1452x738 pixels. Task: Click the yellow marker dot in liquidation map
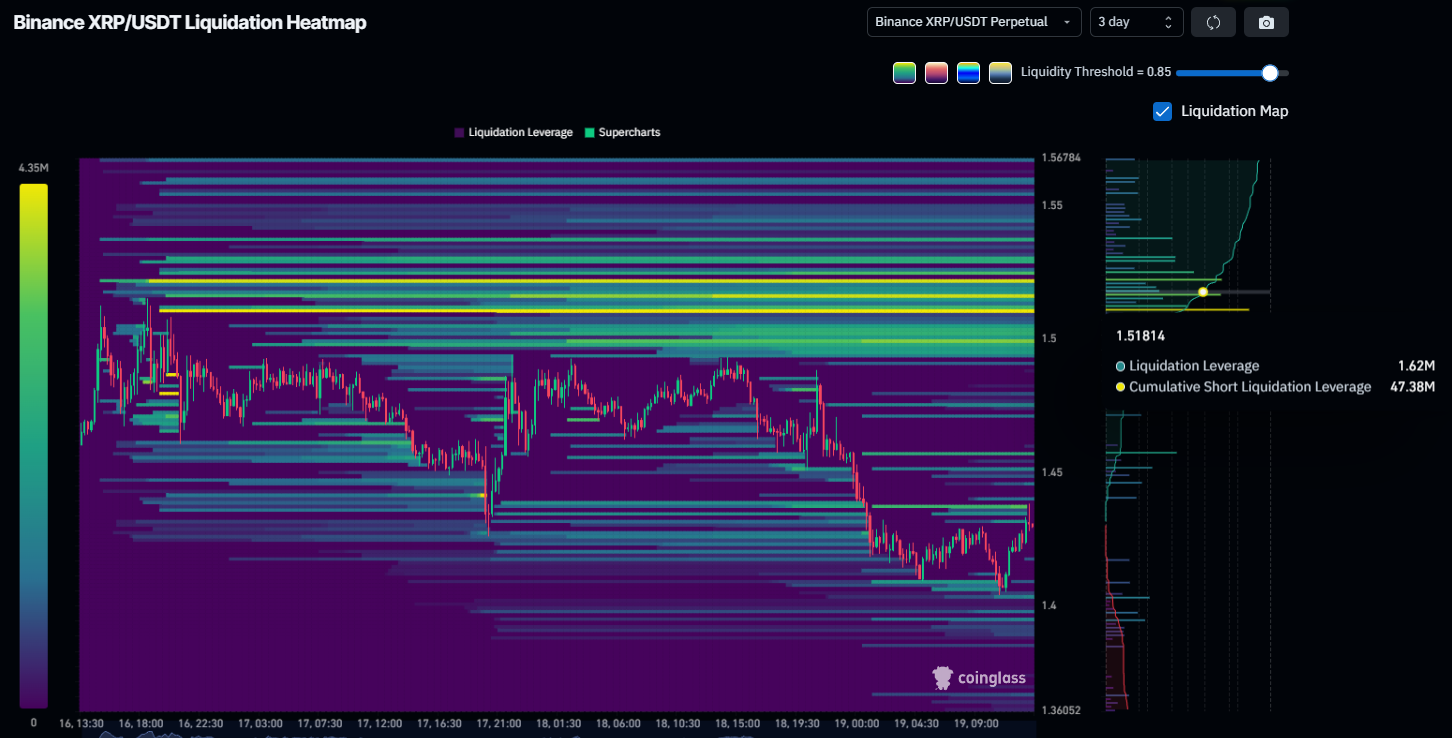click(x=1203, y=292)
